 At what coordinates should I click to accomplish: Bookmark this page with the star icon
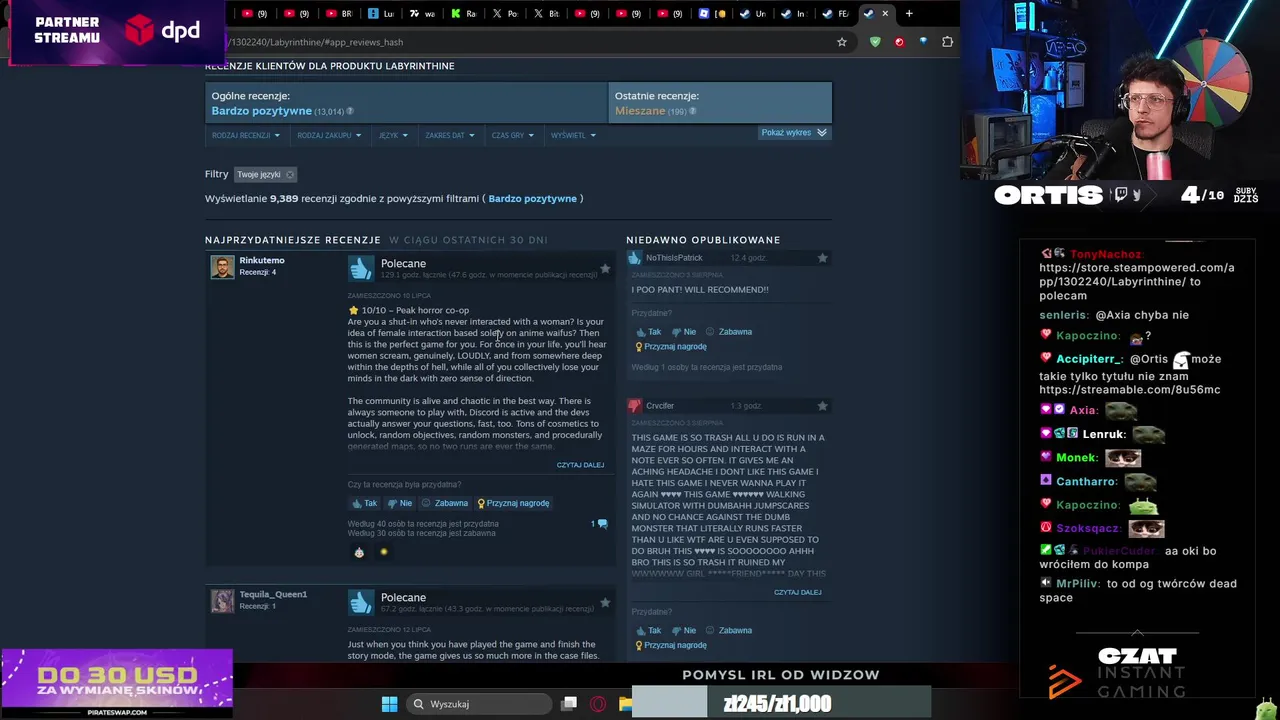842,42
